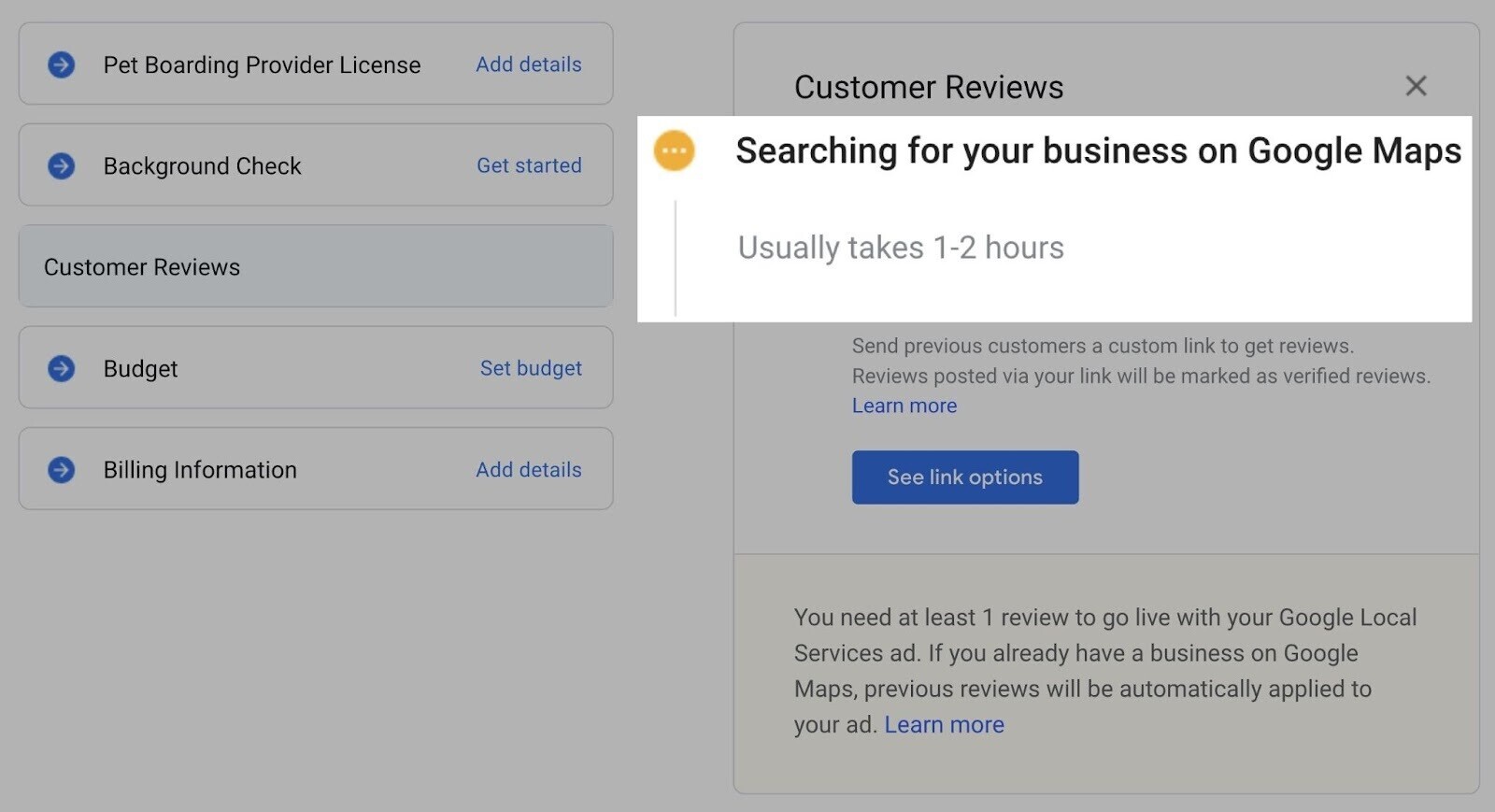Select the Budget row label
This screenshot has width=1495, height=812.
140,368
